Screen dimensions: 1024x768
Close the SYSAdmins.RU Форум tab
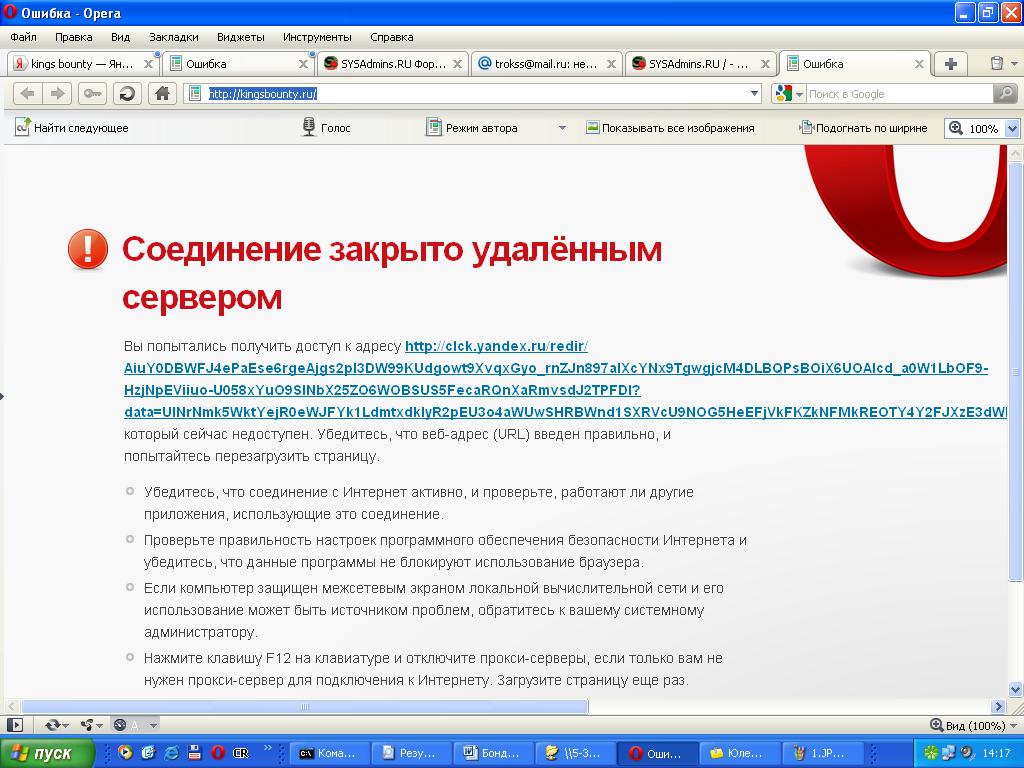[x=457, y=64]
